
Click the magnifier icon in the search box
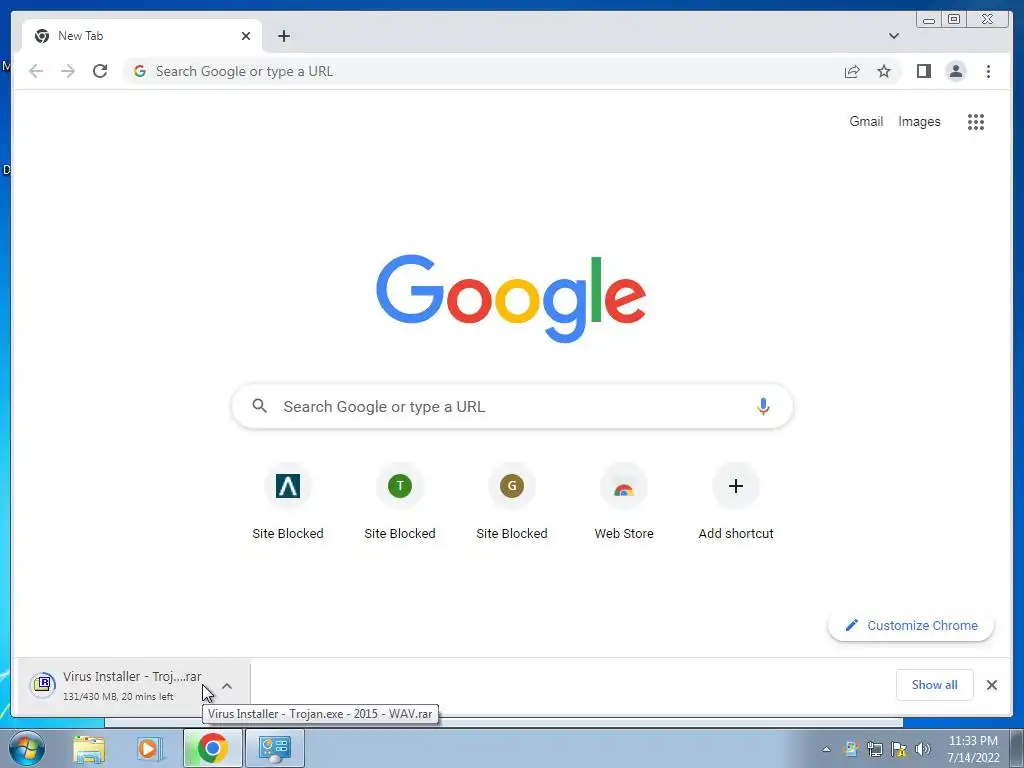[x=259, y=406]
